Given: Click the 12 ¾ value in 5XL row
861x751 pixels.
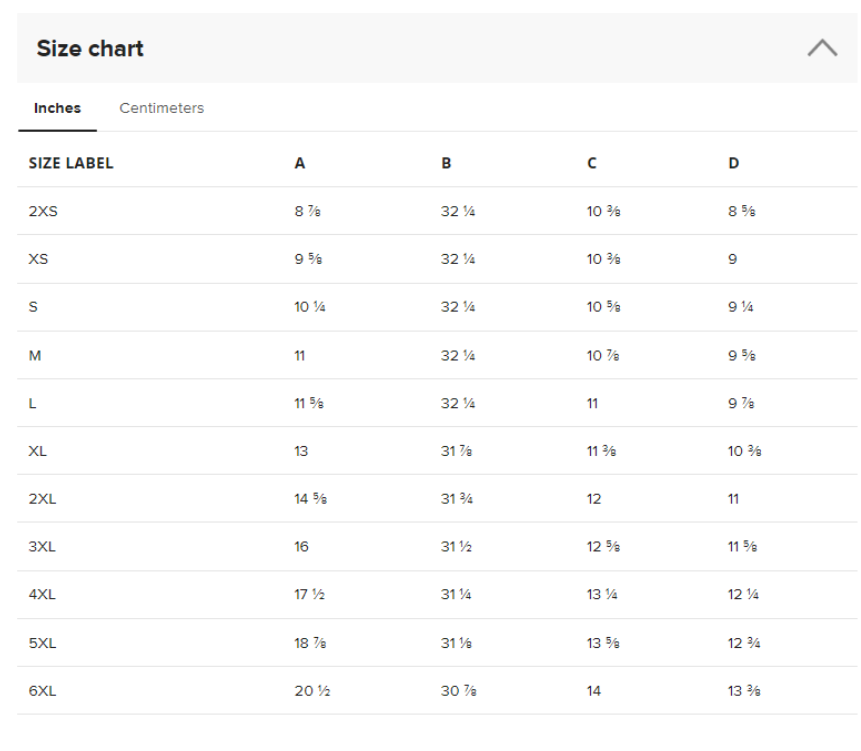Looking at the screenshot, I should (x=744, y=643).
